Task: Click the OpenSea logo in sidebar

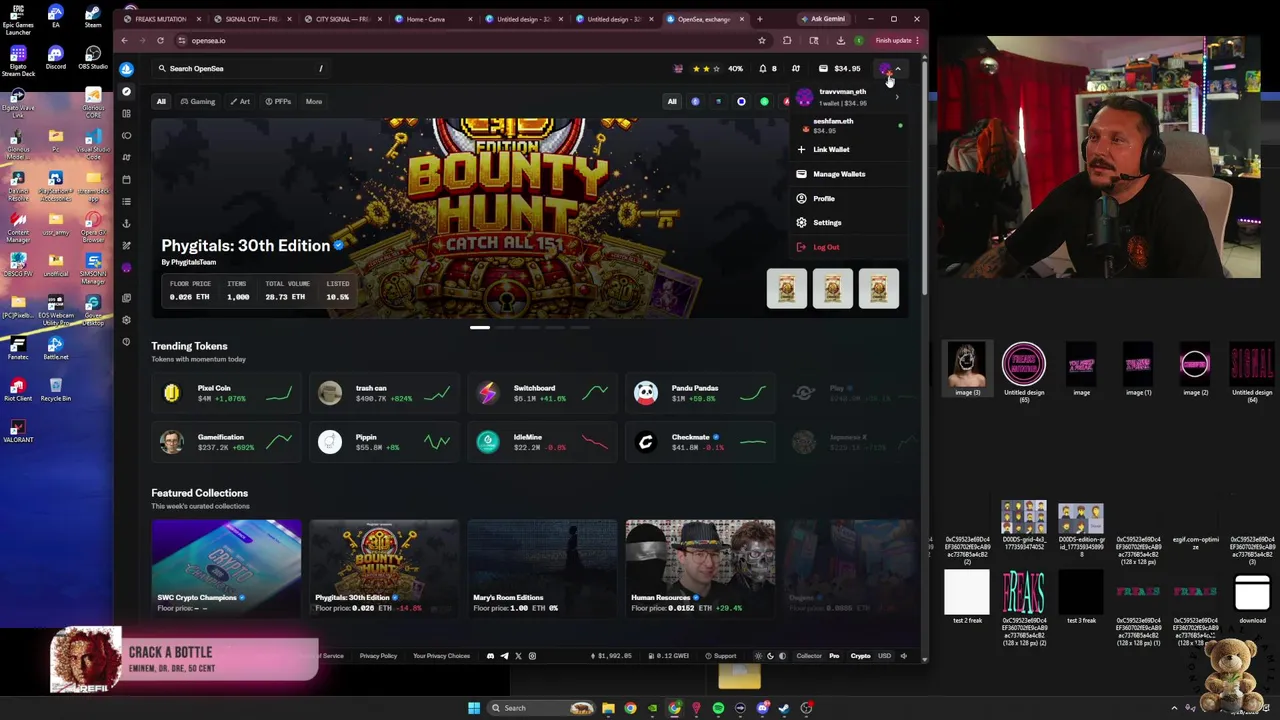Action: [x=126, y=69]
